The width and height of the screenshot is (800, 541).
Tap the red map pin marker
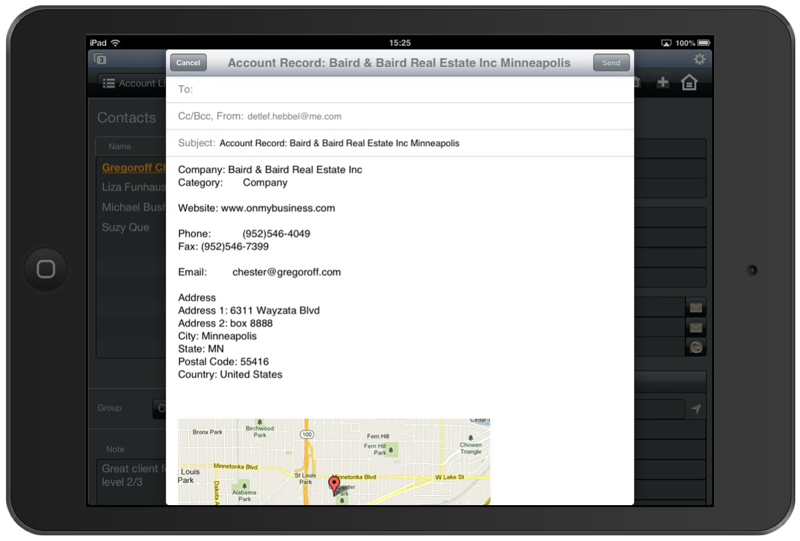(334, 484)
